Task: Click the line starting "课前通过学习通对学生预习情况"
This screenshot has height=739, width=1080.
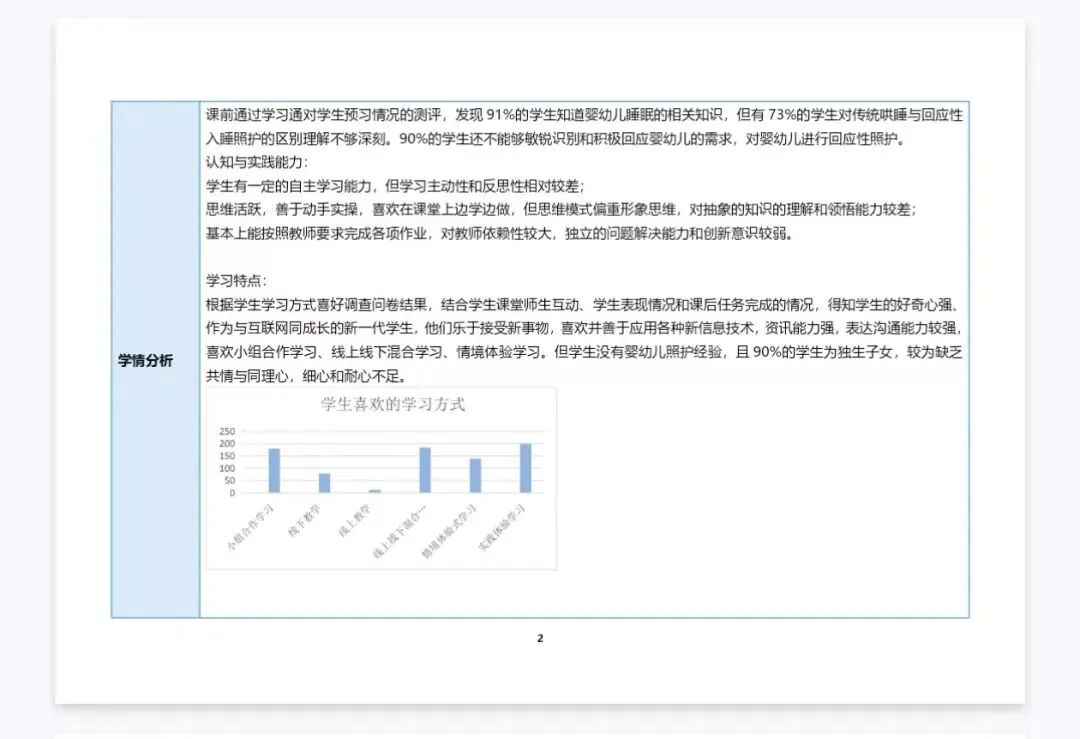Action: coord(583,115)
